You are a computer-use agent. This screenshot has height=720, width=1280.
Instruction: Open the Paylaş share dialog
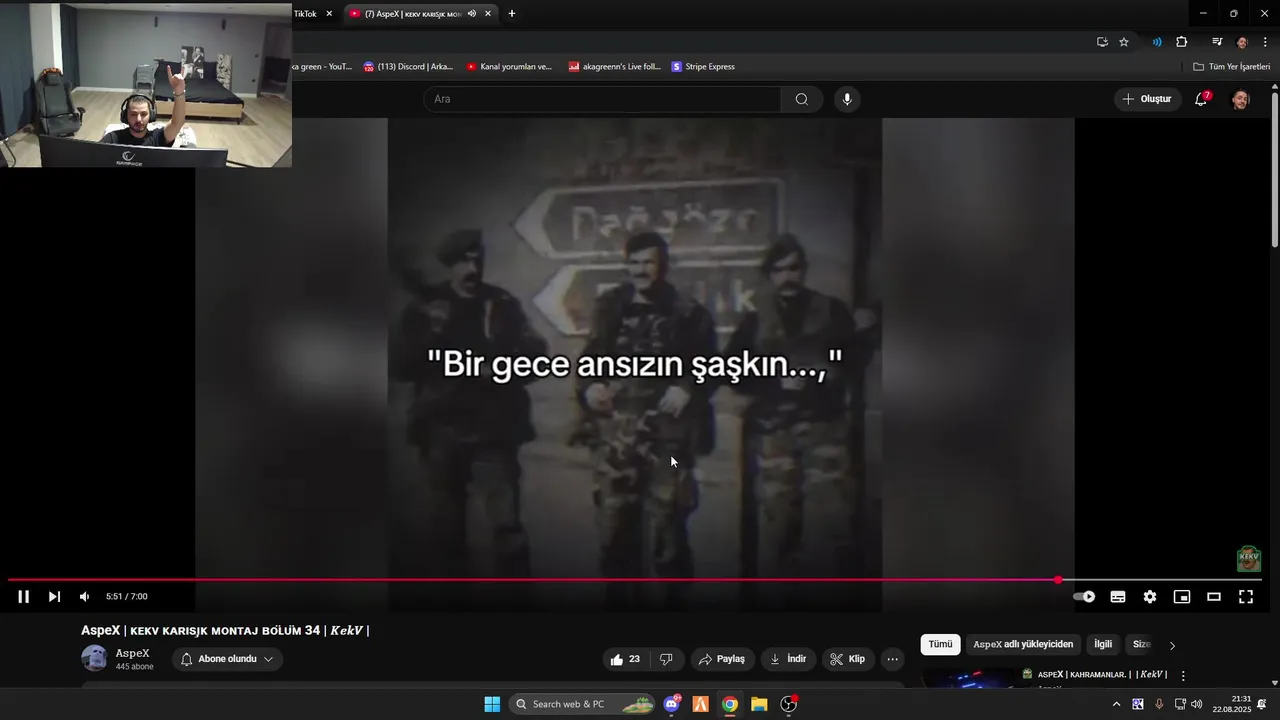(722, 659)
